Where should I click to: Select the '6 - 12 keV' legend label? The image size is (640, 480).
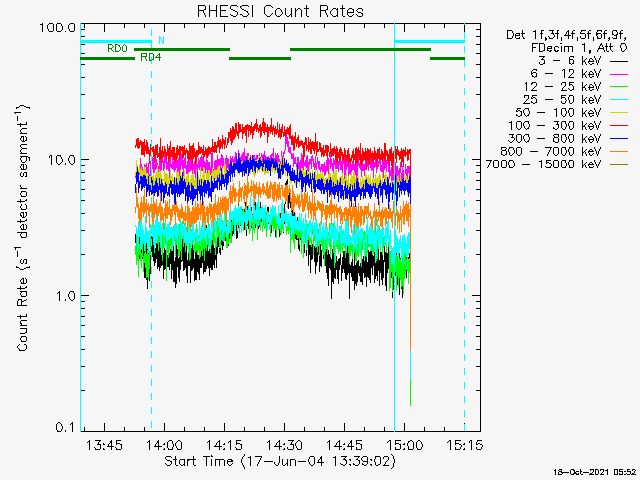566,74
